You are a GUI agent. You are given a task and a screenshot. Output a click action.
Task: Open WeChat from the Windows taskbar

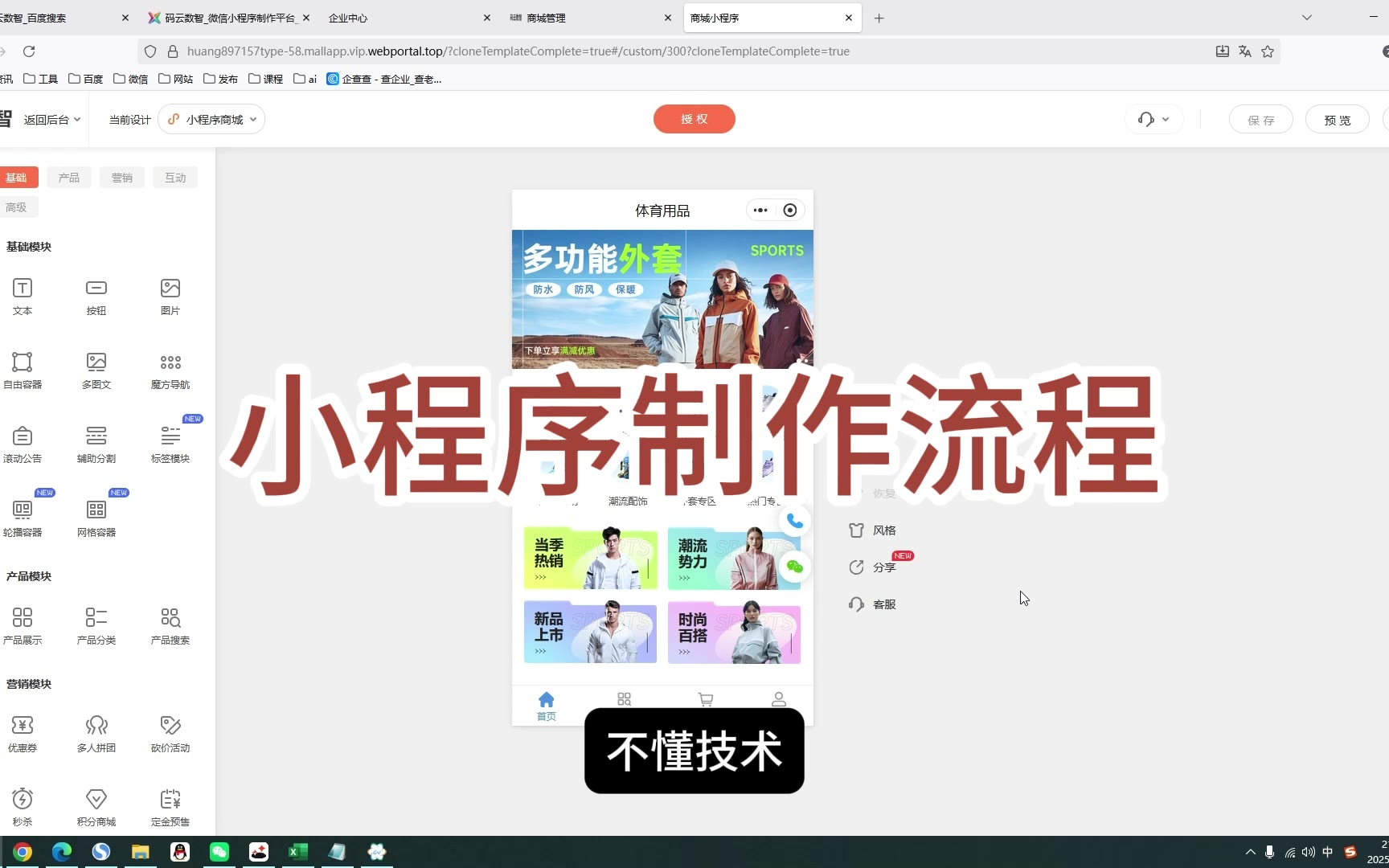click(219, 852)
